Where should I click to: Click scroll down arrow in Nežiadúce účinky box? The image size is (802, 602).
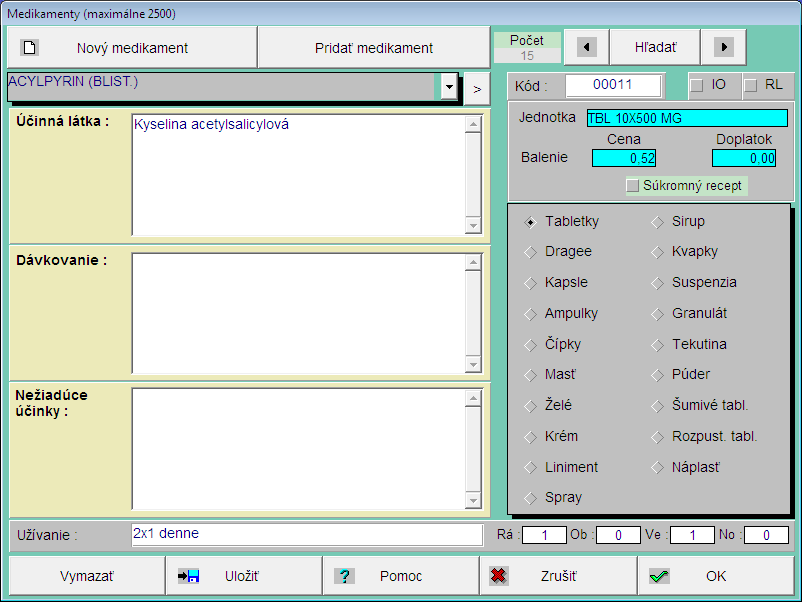tap(473, 500)
